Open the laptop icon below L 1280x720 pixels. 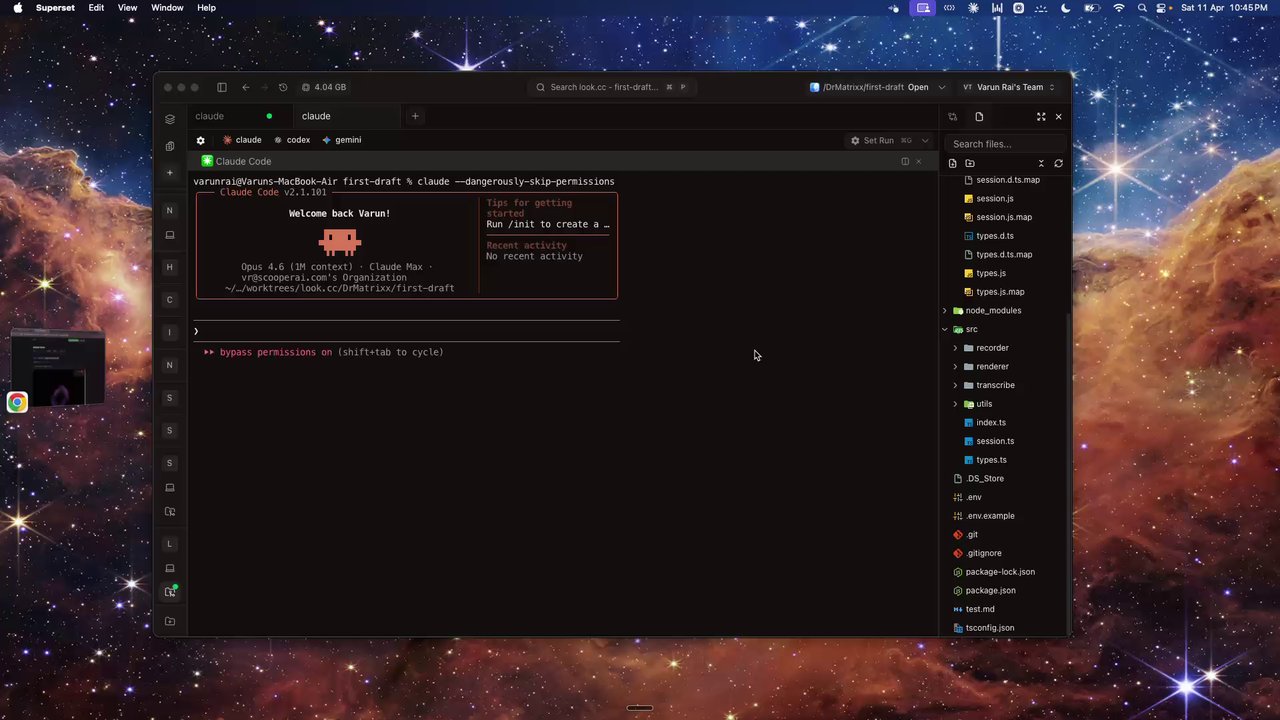click(170, 568)
